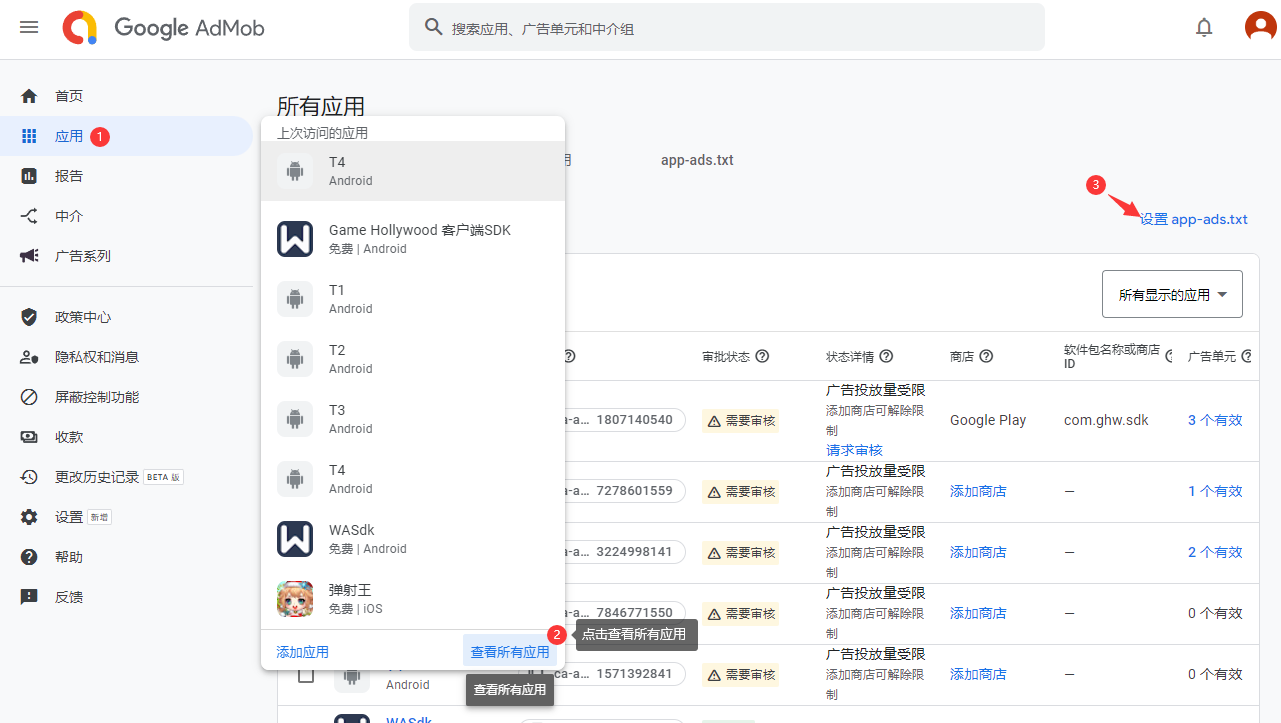1281x723 pixels.
Task: Open the hamburger main menu
Action: (29, 27)
